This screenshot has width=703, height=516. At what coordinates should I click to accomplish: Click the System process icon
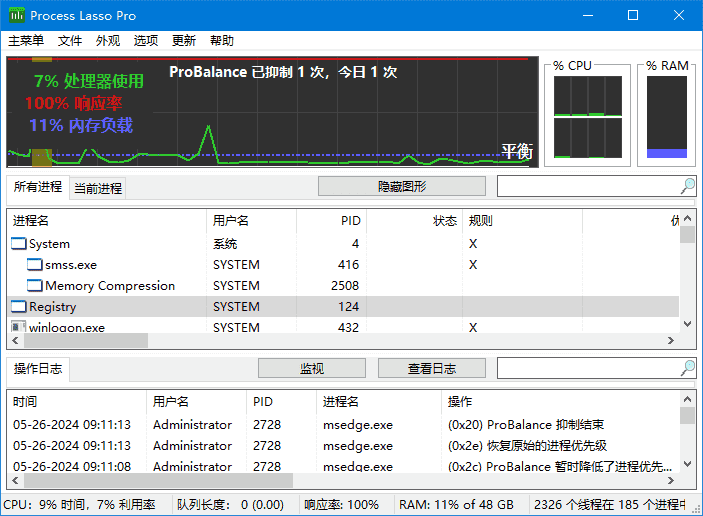point(19,244)
